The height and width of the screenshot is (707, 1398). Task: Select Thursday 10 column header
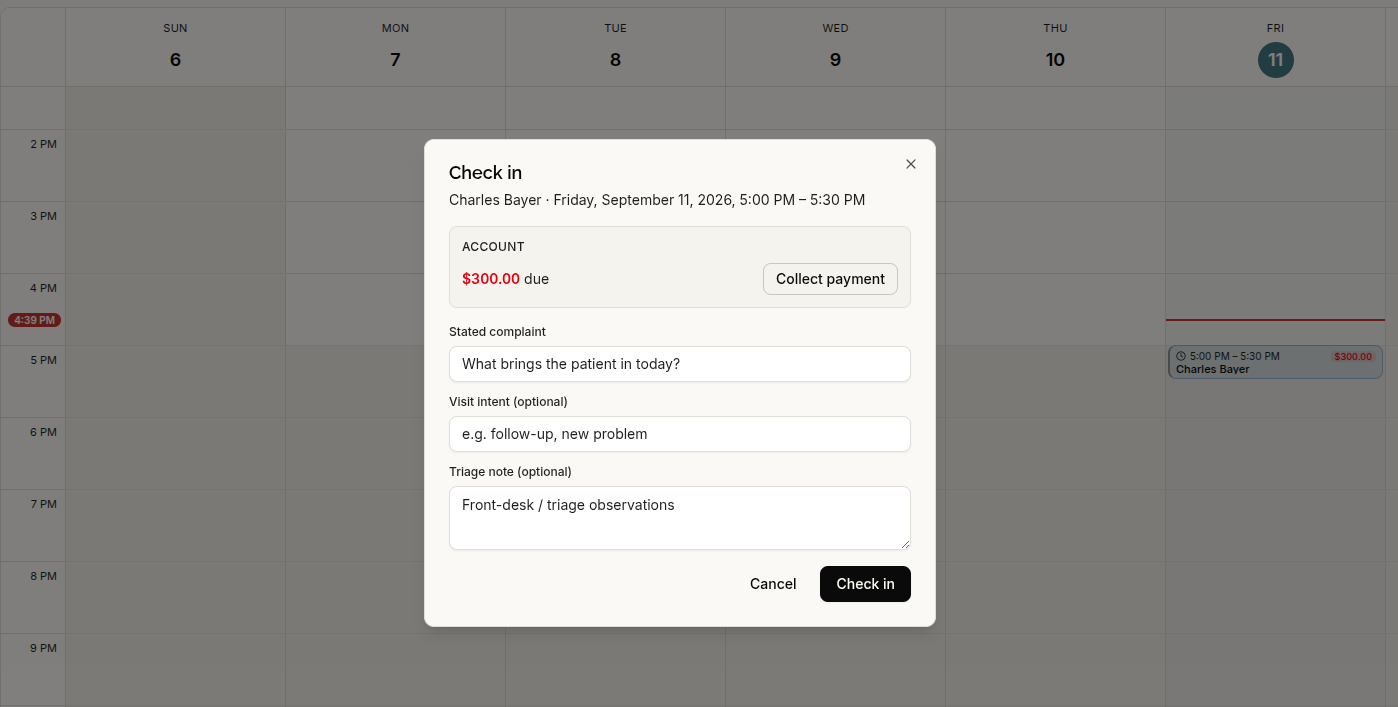click(1055, 47)
